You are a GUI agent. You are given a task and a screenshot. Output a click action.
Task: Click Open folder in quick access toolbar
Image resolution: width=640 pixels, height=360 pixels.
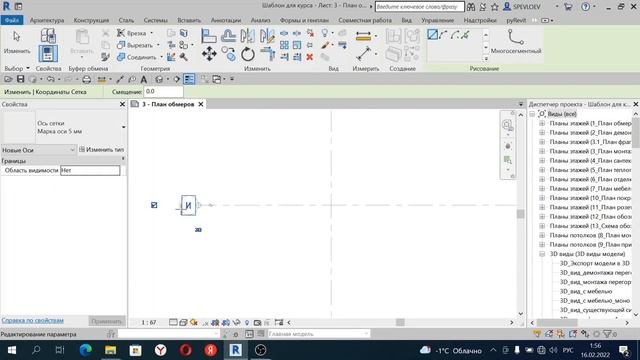coord(8,79)
